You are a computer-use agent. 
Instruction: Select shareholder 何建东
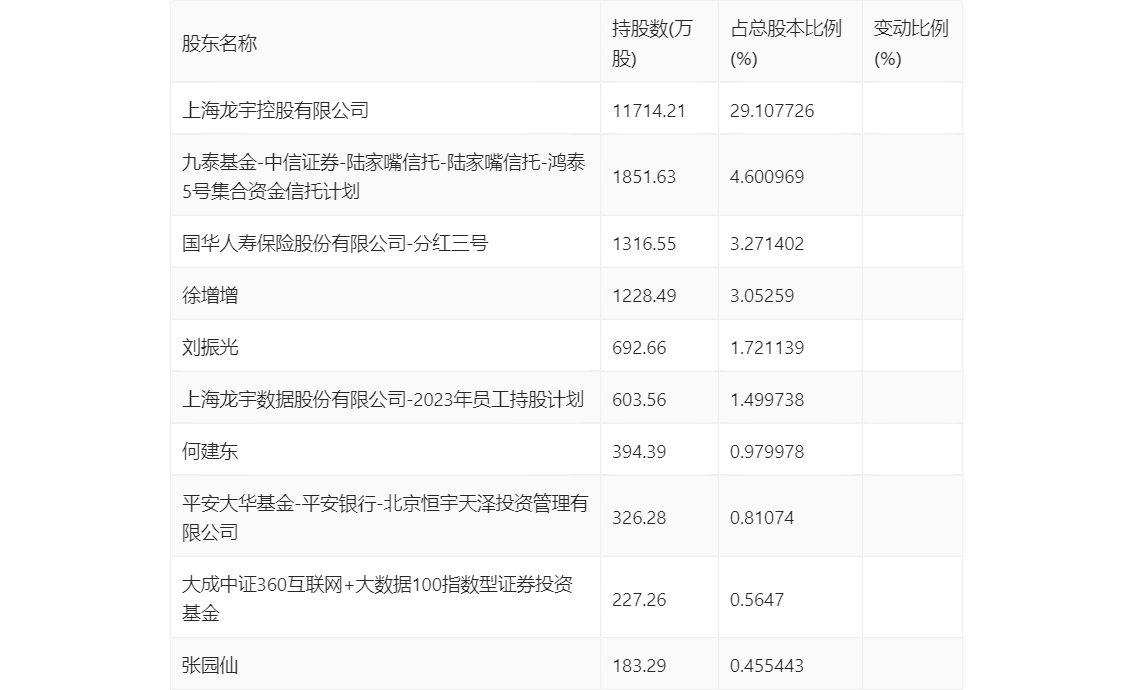coord(210,451)
